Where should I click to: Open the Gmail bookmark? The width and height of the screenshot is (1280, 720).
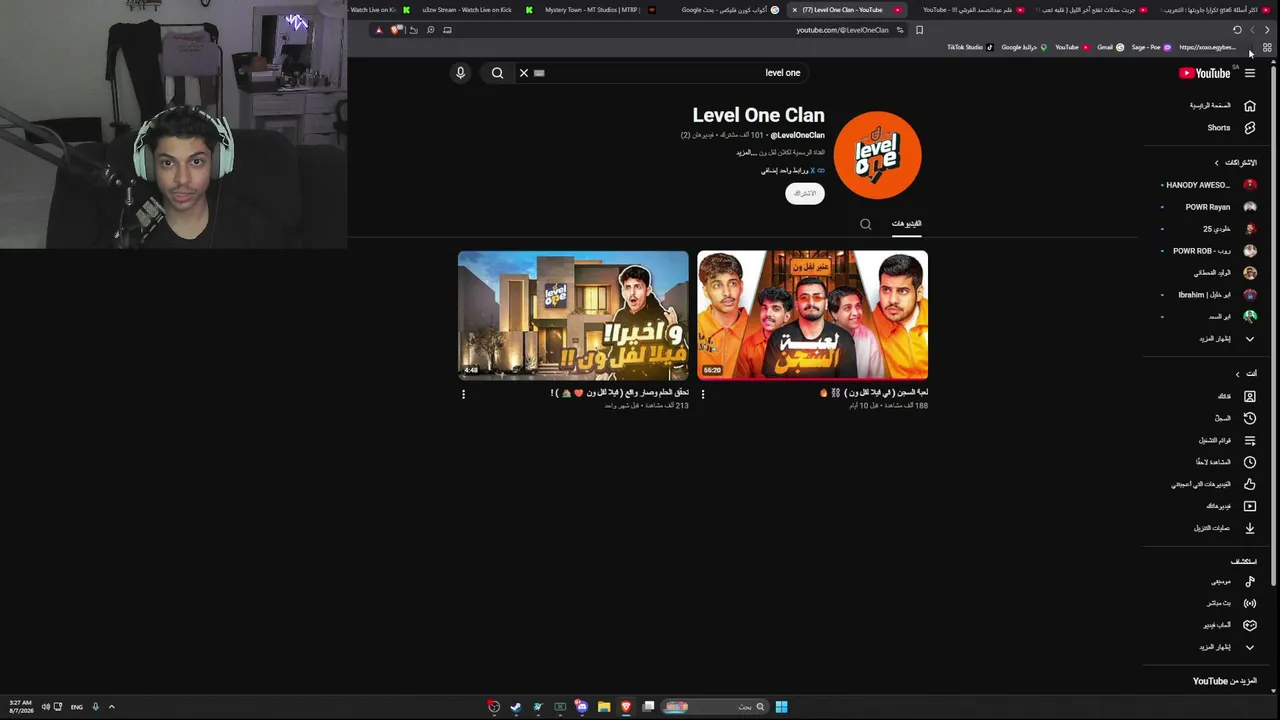coord(1110,47)
